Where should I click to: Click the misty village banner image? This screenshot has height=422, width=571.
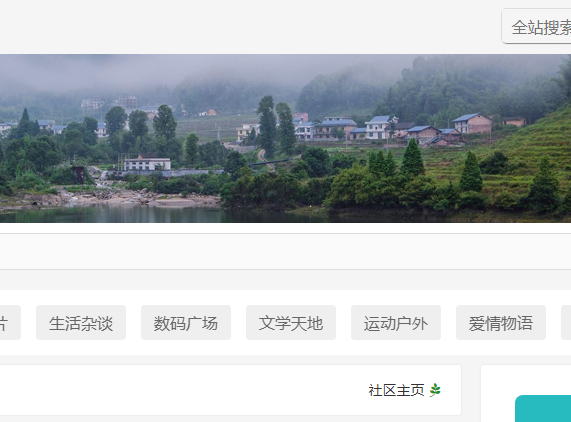[286, 138]
